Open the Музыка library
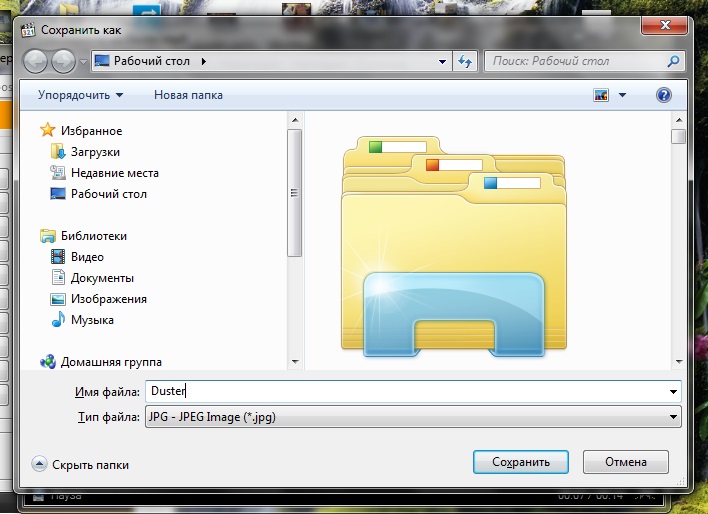 [92, 320]
